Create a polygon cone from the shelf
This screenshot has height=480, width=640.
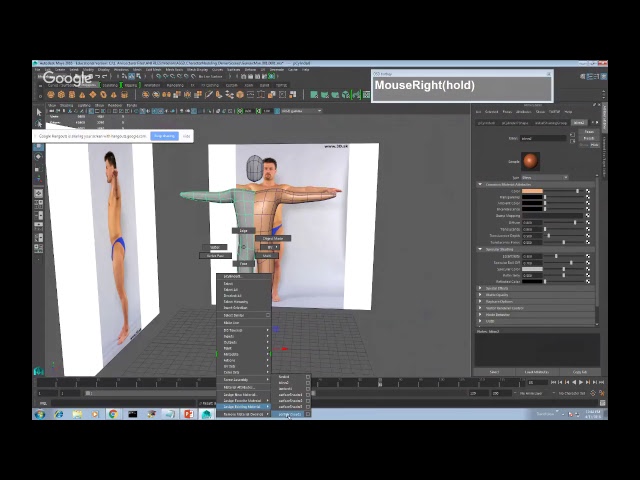coord(82,95)
